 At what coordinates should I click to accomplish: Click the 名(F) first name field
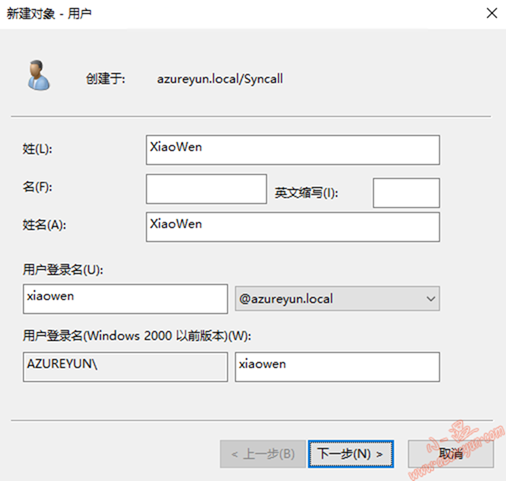pos(206,189)
